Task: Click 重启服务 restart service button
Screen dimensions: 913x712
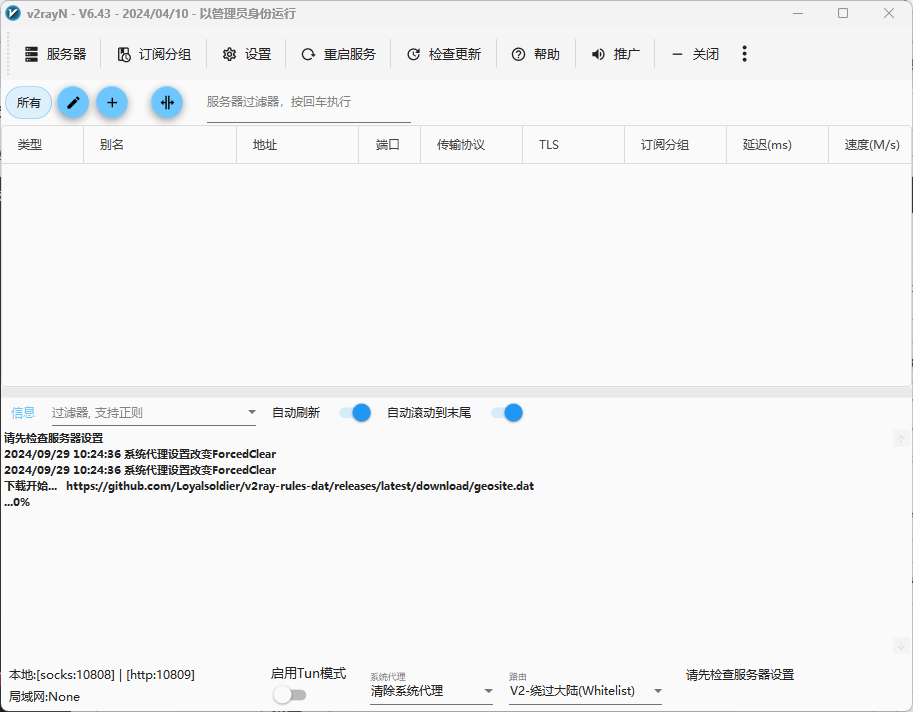Action: (x=338, y=54)
